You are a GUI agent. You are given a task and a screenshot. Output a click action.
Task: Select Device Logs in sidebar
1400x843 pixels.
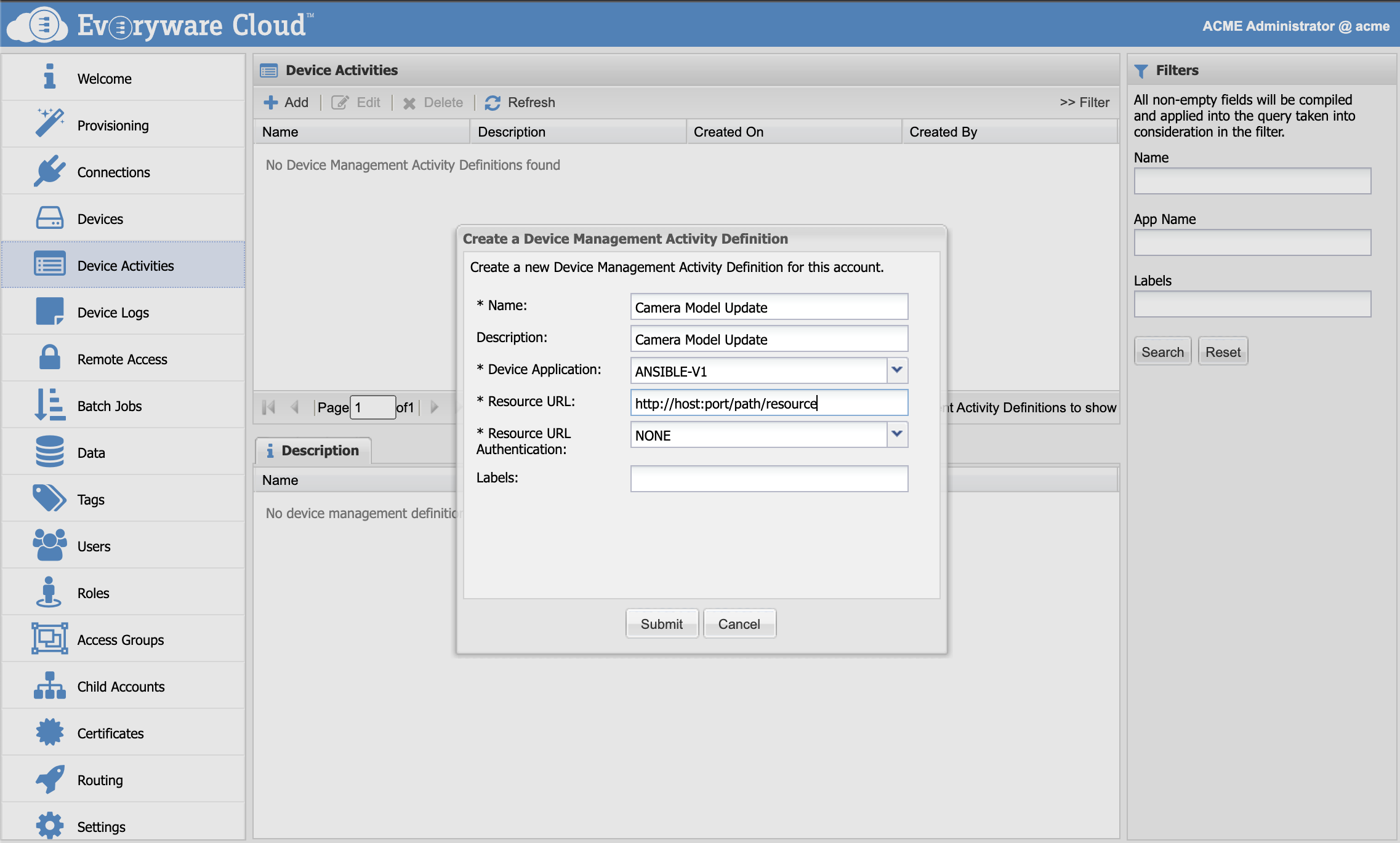113,313
